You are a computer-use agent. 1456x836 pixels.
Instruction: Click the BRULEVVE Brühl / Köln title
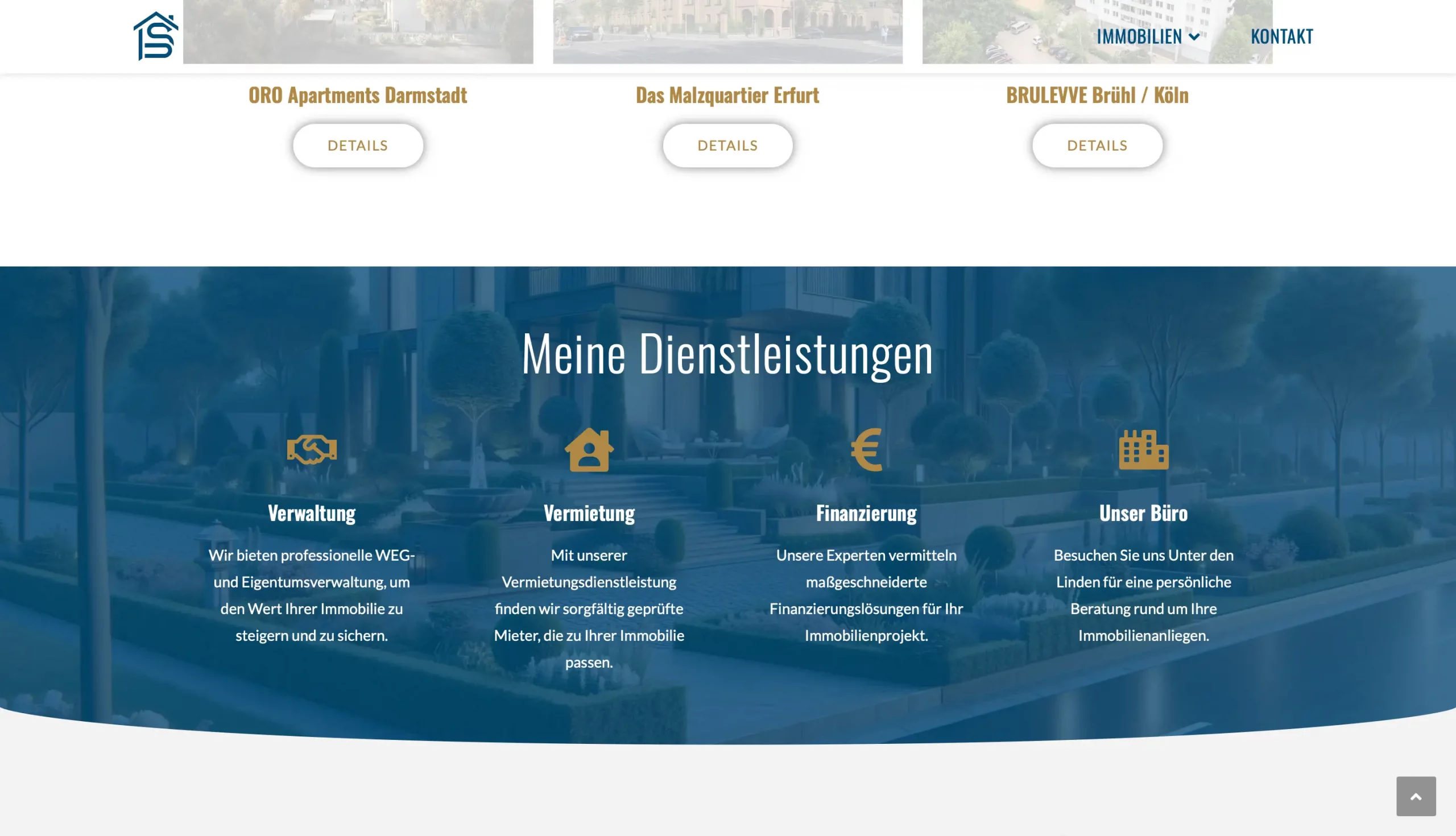pyautogui.click(x=1097, y=96)
